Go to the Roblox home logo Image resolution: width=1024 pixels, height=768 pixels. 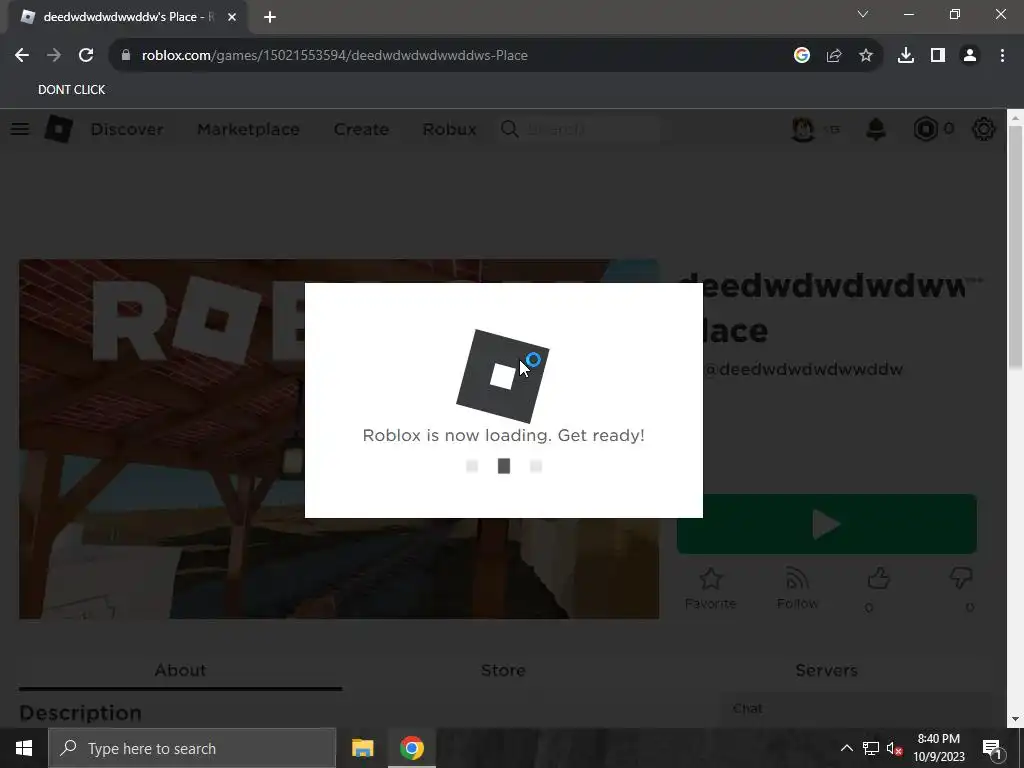point(59,129)
